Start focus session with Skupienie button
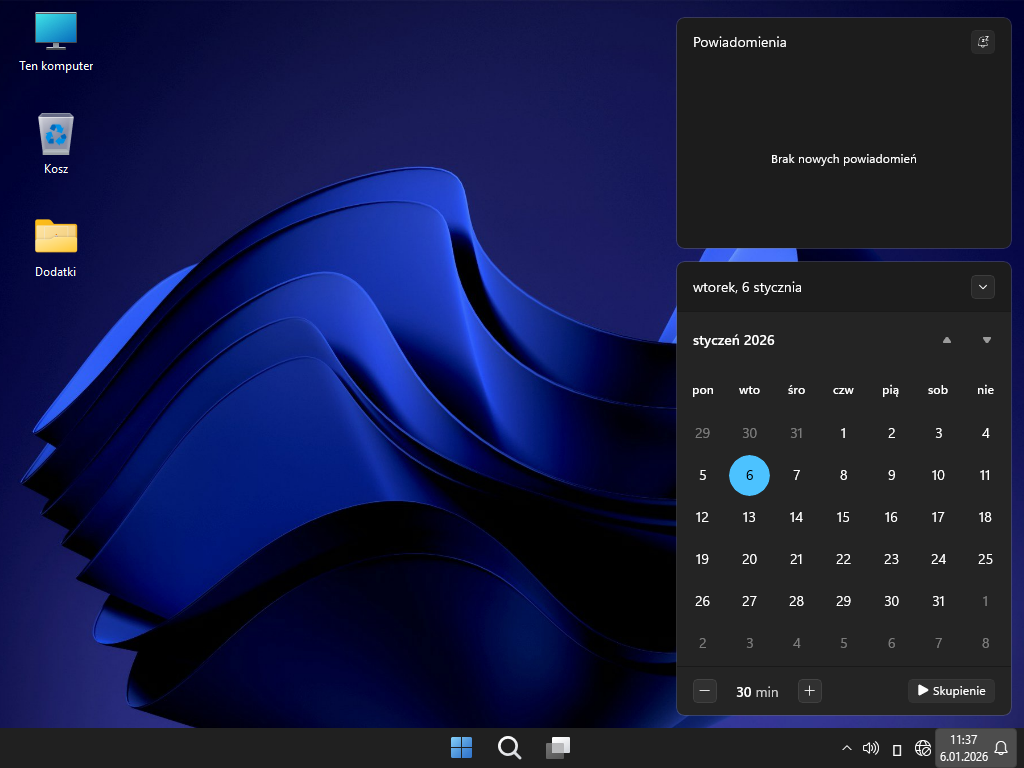Image resolution: width=1024 pixels, height=768 pixels. tap(951, 690)
